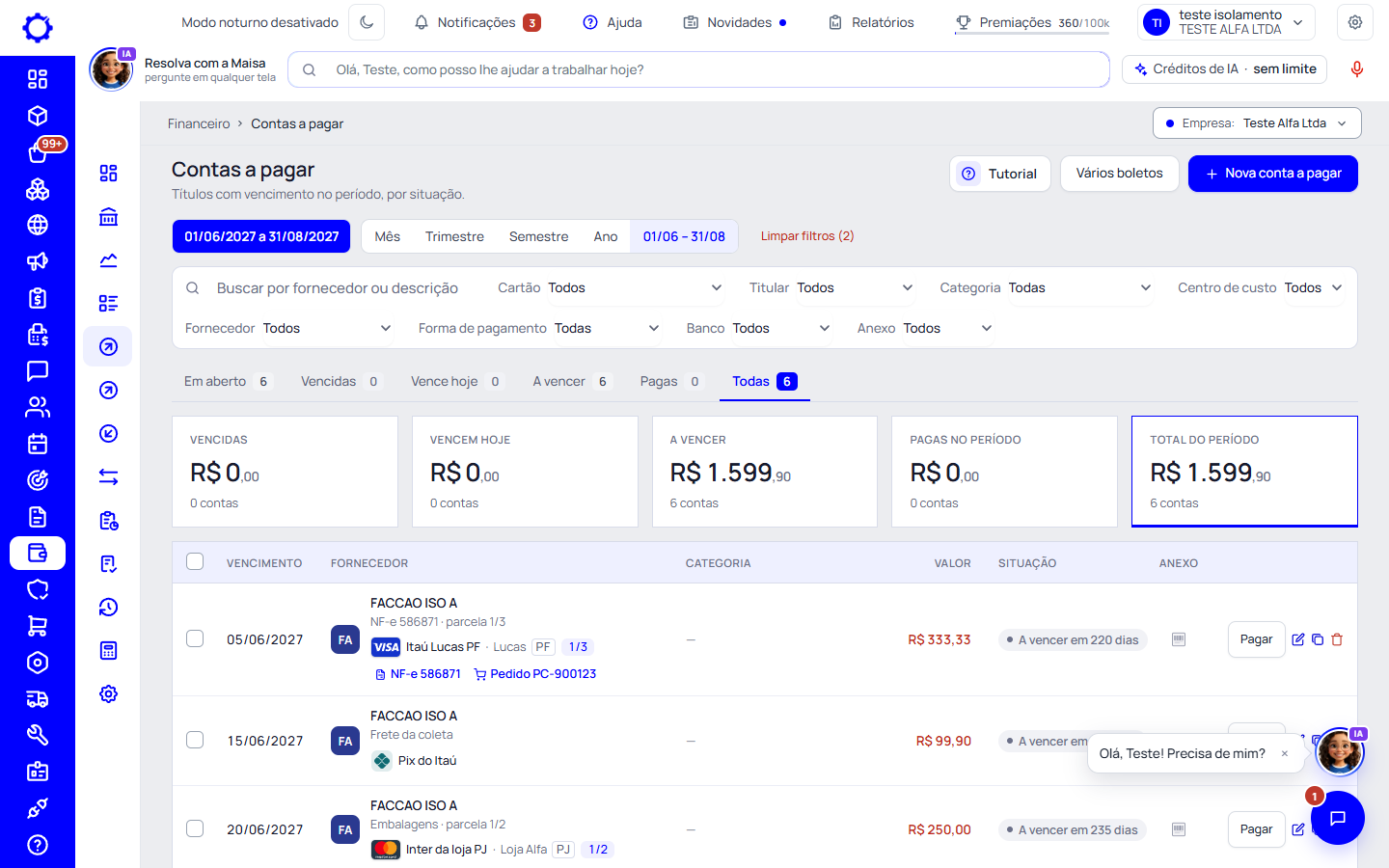1389x868 pixels.
Task: Switch to the Pagas tab
Action: (670, 382)
